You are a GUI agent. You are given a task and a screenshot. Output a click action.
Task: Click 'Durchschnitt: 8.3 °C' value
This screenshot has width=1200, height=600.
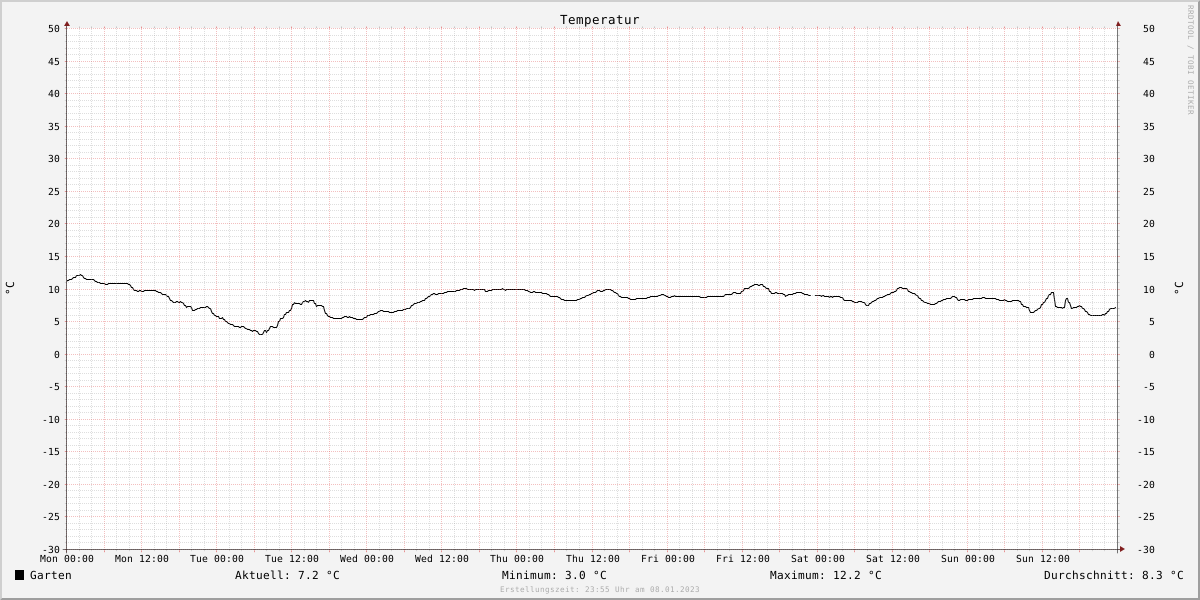(1114, 575)
